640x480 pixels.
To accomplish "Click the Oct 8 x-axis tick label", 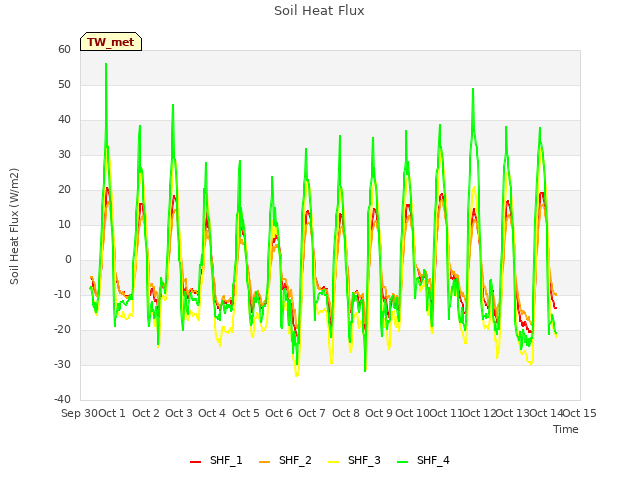I will [346, 413].
